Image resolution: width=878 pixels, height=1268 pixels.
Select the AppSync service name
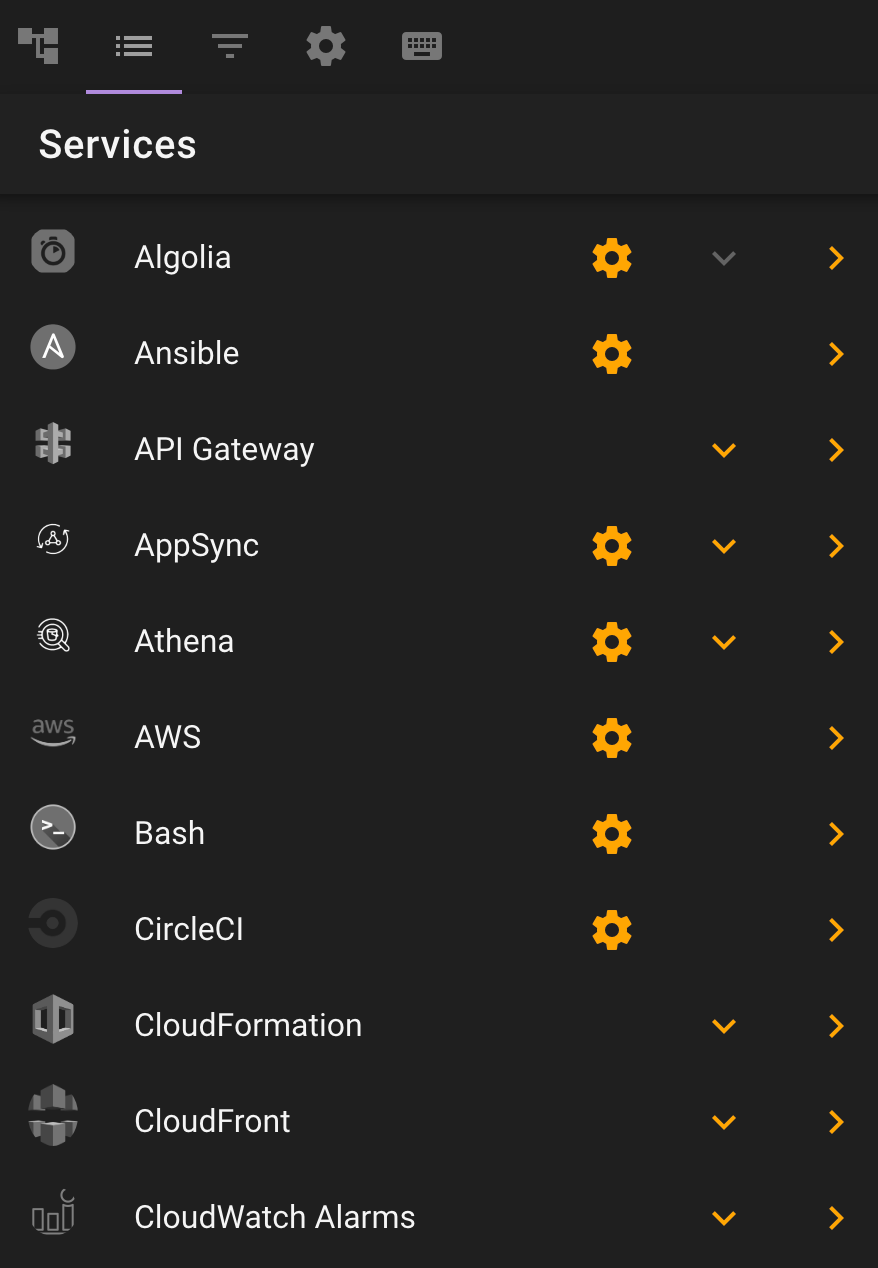(x=197, y=546)
